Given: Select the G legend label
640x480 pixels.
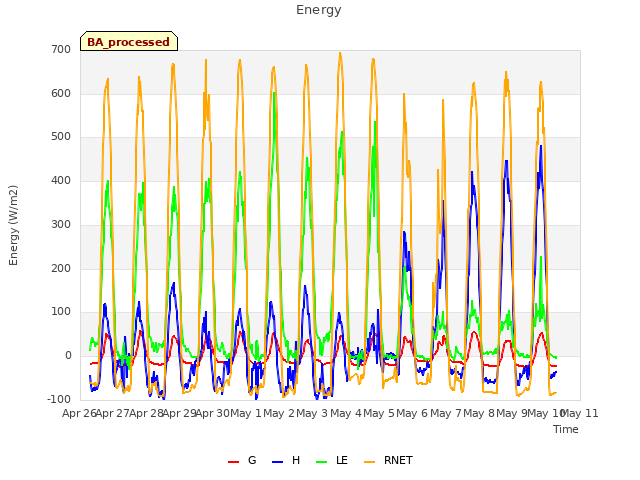Looking at the screenshot, I should (x=252, y=460).
